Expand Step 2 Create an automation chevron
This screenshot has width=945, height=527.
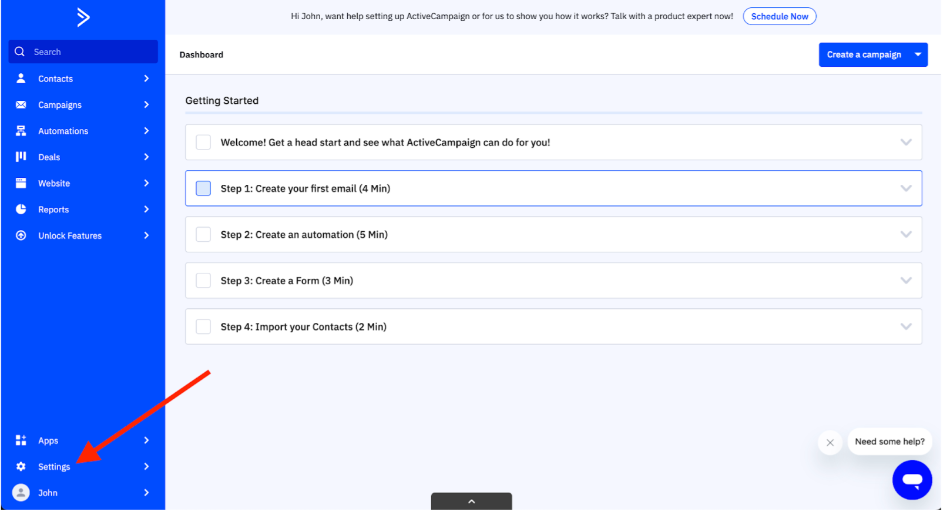[906, 235]
